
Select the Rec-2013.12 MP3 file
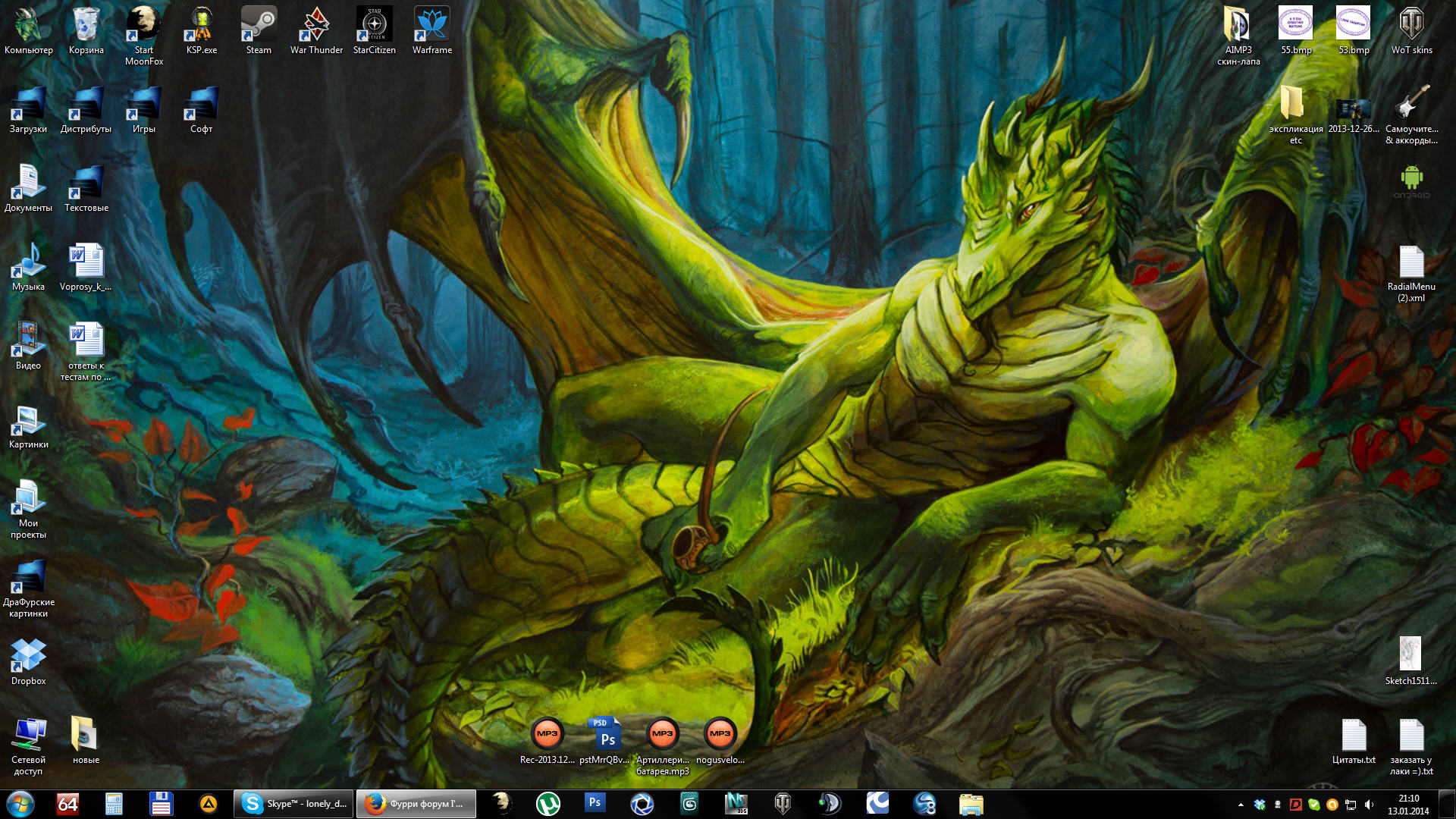(x=548, y=741)
